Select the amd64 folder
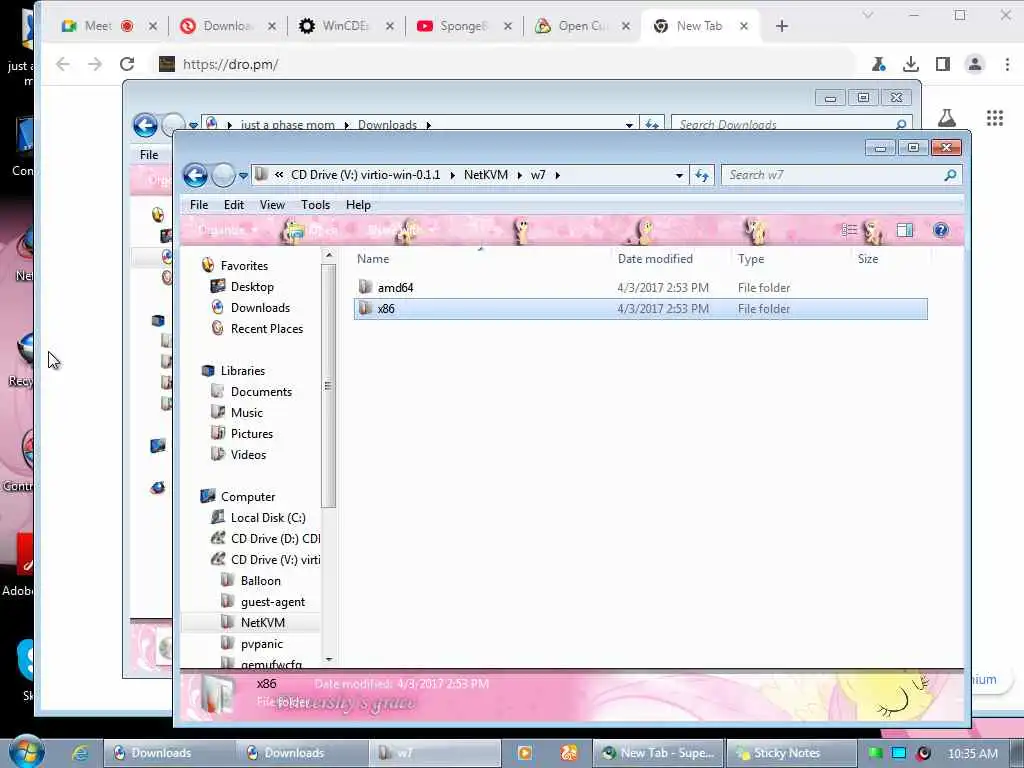 394,288
